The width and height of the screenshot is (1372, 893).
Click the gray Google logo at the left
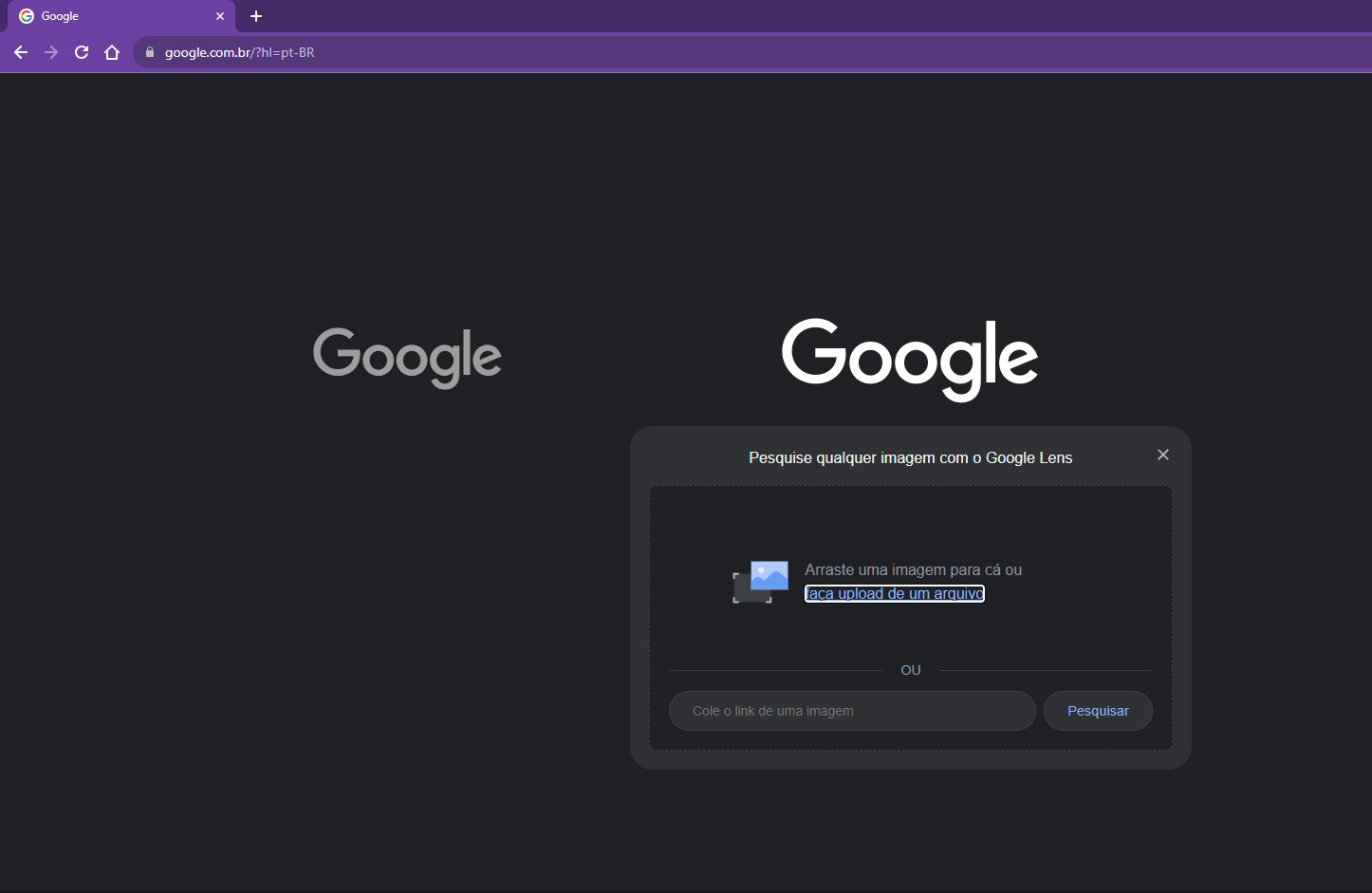tap(407, 358)
